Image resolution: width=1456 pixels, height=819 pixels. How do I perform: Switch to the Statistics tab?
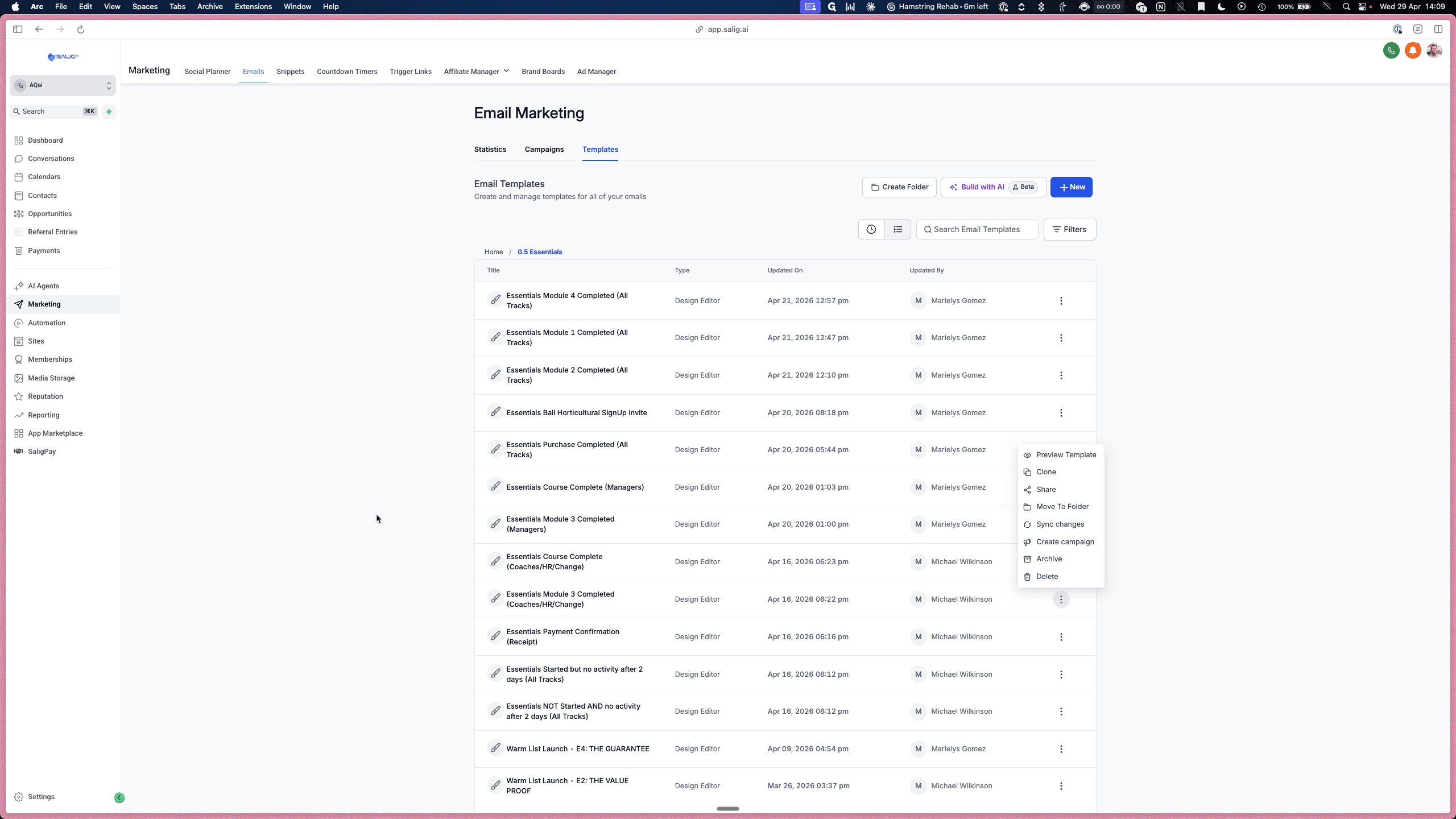click(490, 150)
